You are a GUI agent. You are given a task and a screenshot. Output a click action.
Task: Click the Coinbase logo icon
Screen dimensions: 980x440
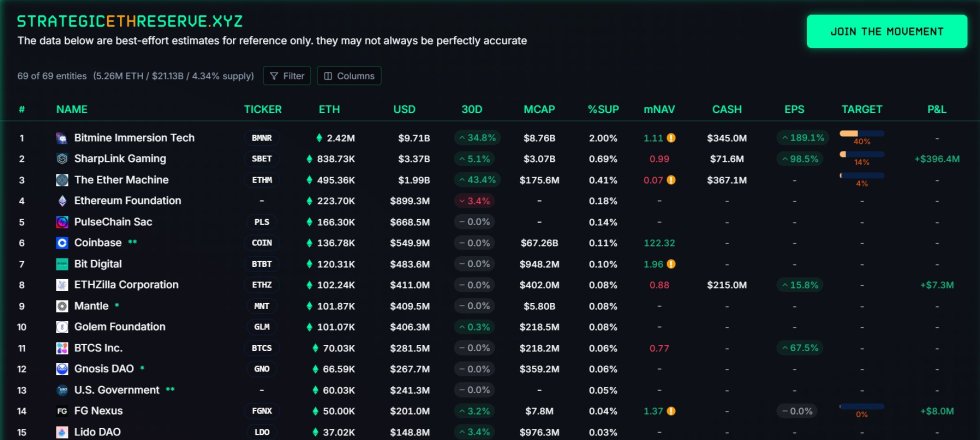click(x=62, y=243)
